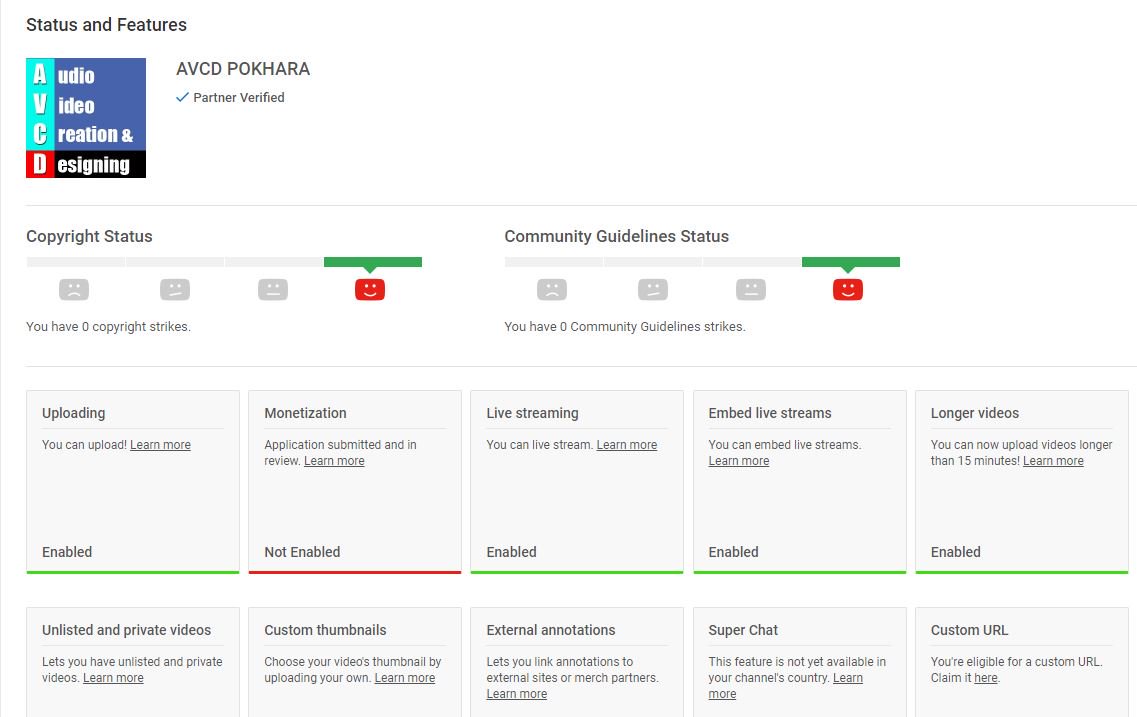Click the AVCD channel logo thumbnail
Screen dimensions: 1137x717
pos(86,117)
